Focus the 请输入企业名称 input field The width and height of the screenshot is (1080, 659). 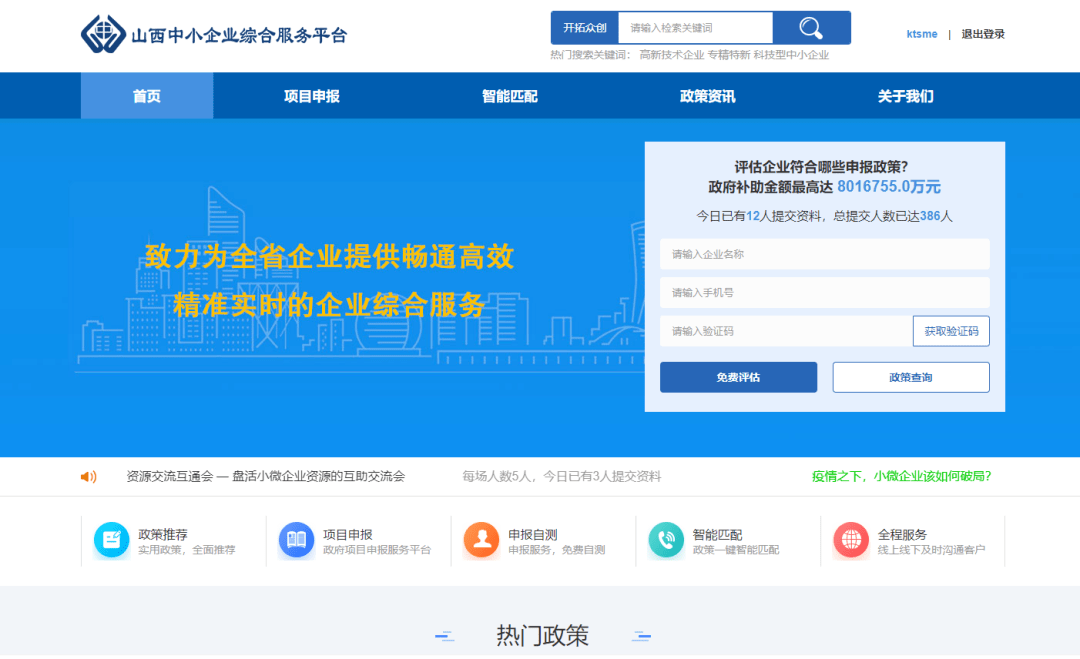[824, 254]
